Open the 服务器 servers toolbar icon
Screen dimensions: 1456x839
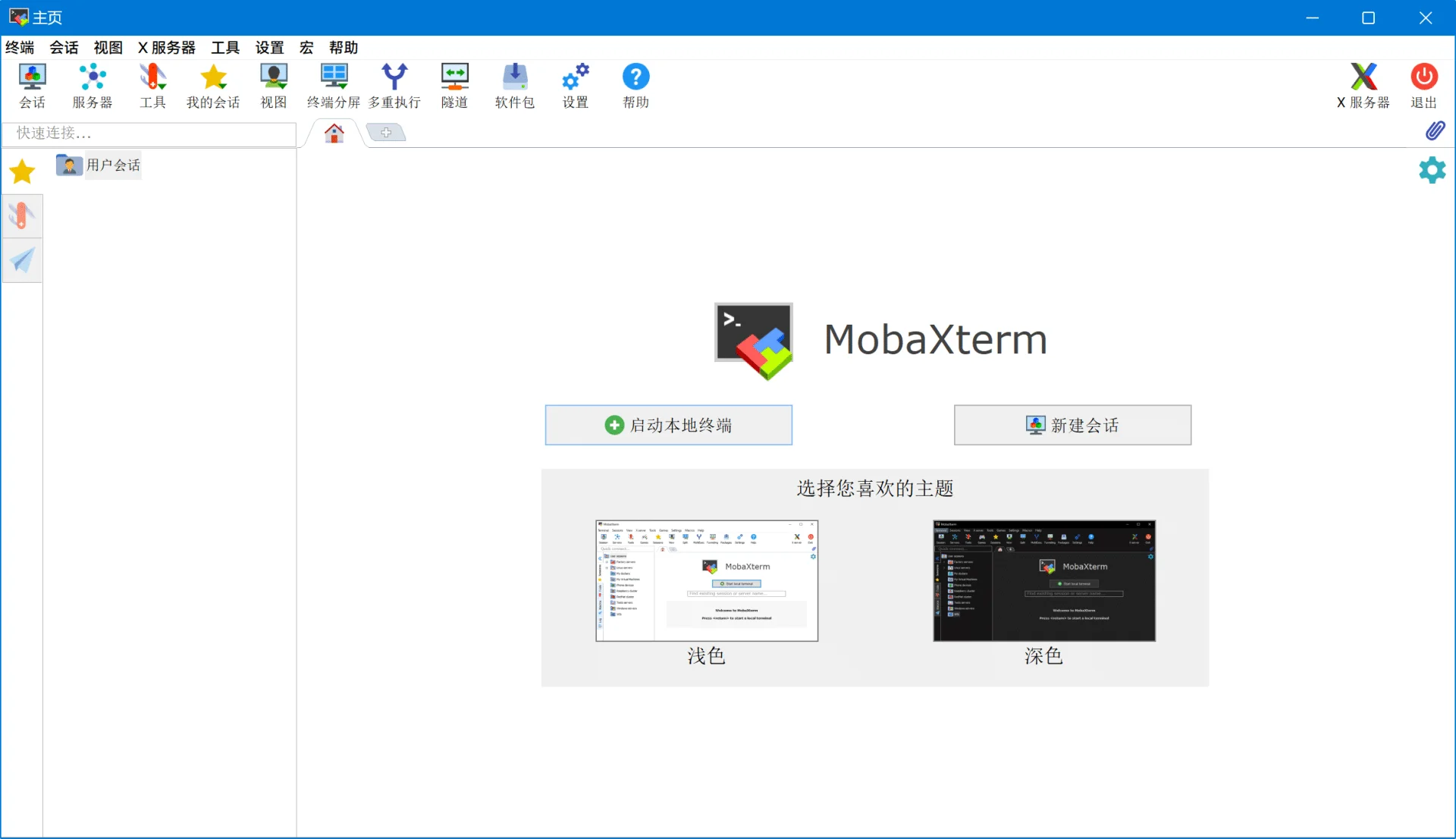(x=93, y=86)
